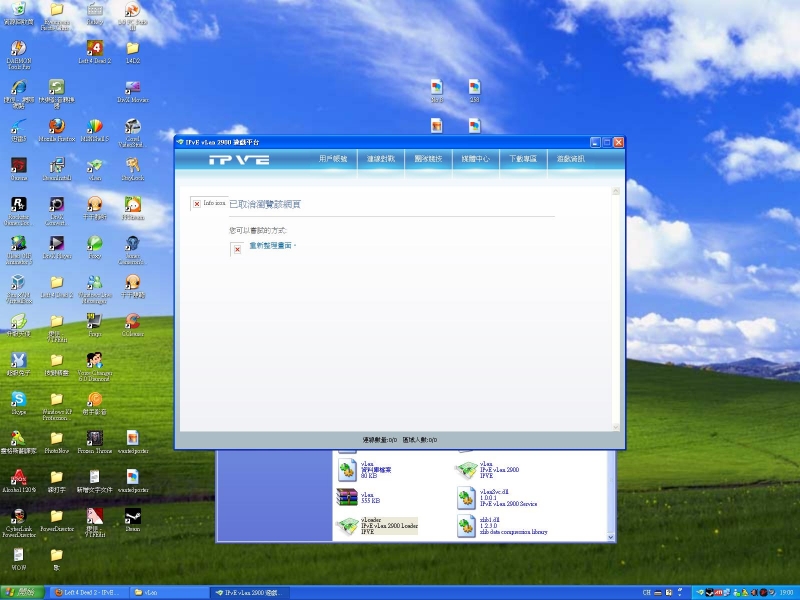Launch DAEMON Tools desktop shortcut
Viewport: 800px width, 600px height.
18,48
